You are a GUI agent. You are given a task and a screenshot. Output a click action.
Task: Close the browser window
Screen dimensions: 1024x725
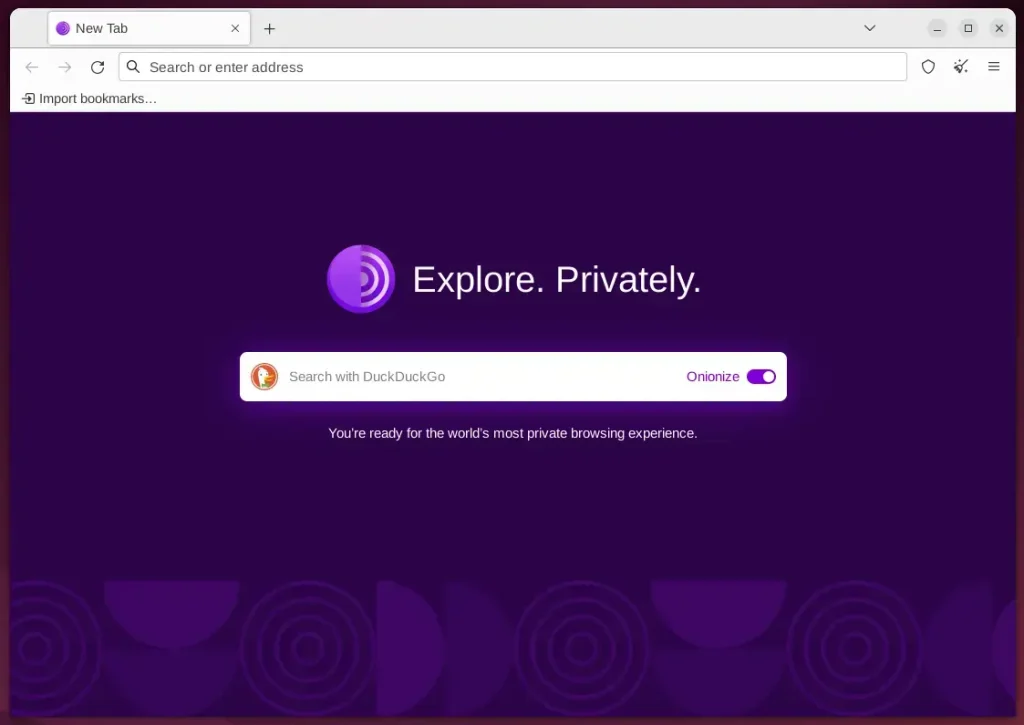(999, 29)
